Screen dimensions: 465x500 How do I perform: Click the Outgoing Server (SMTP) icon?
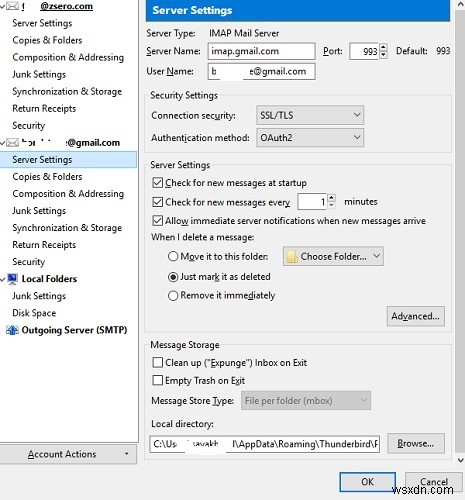[x=12, y=330]
